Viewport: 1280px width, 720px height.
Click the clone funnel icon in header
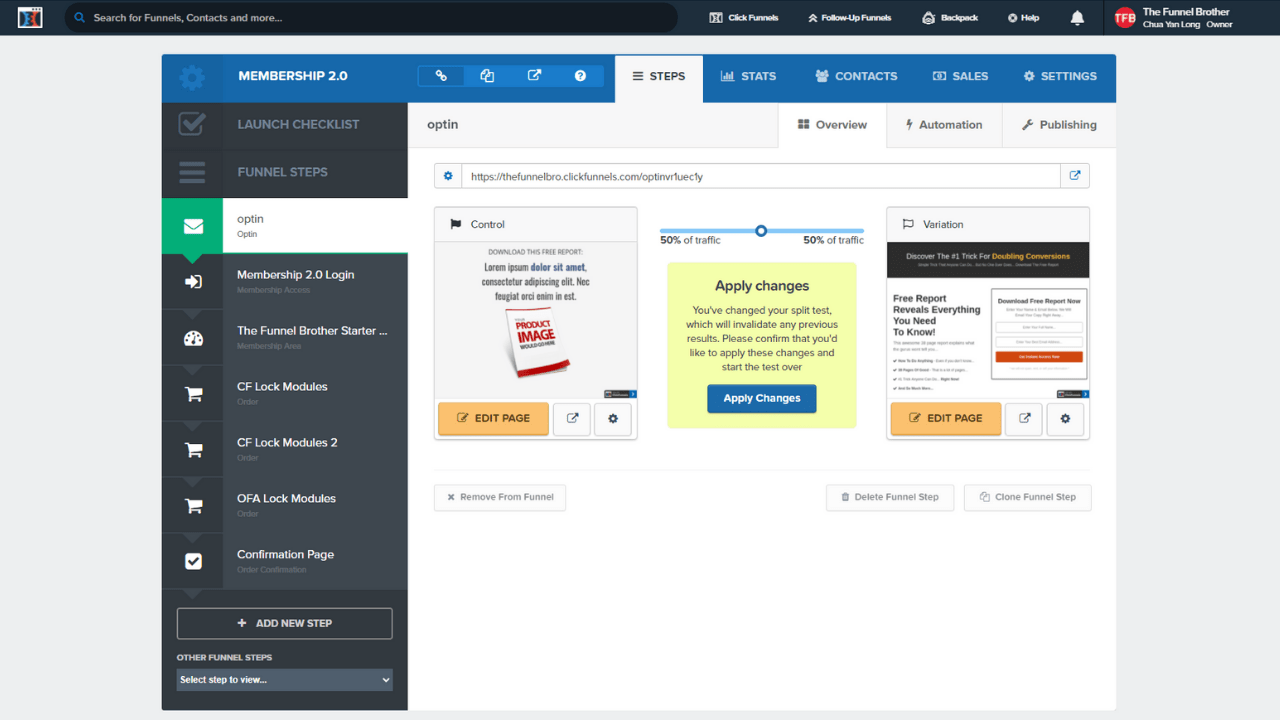(x=487, y=76)
